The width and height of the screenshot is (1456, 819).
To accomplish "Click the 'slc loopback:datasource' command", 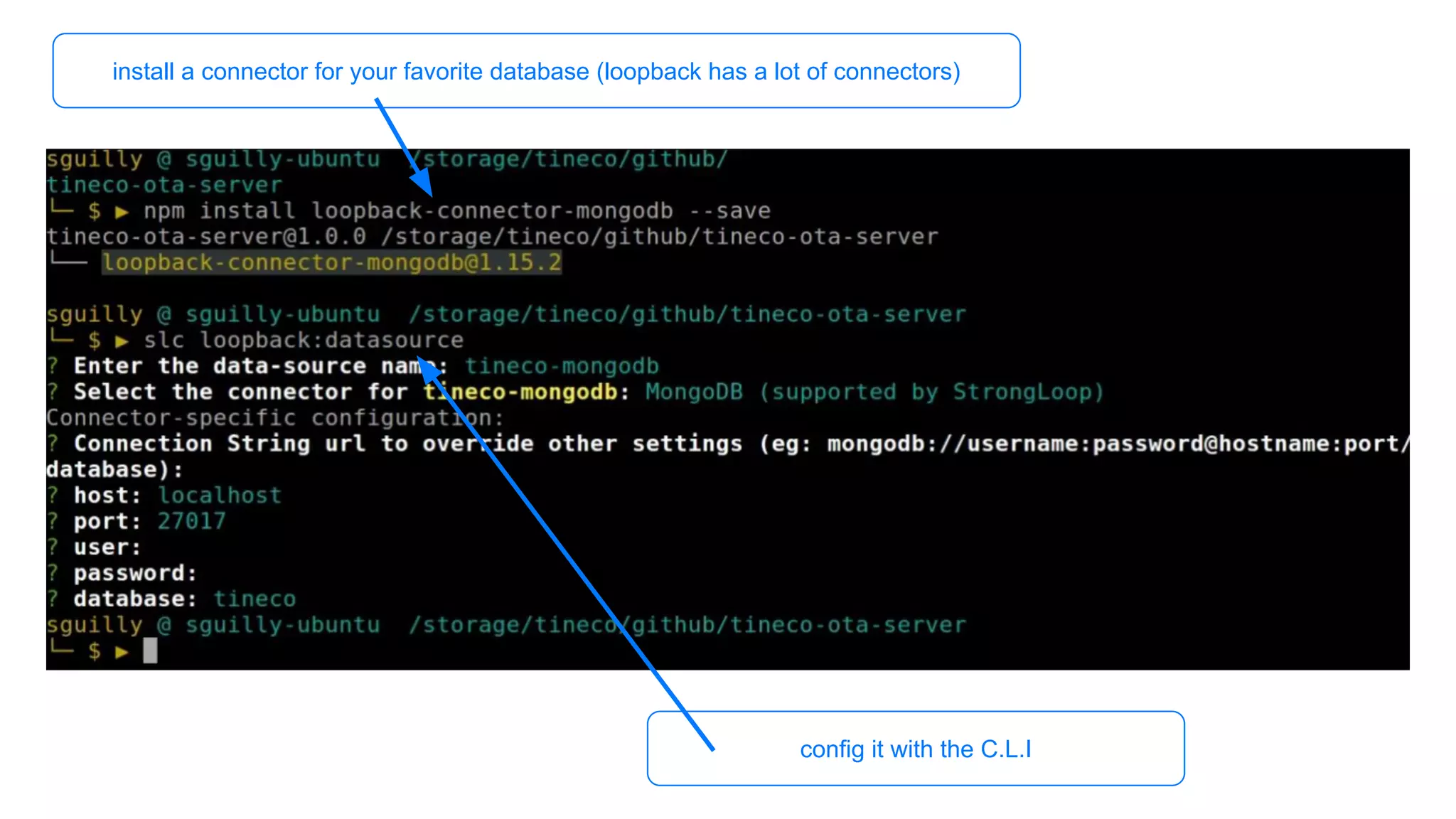I will 304,340.
